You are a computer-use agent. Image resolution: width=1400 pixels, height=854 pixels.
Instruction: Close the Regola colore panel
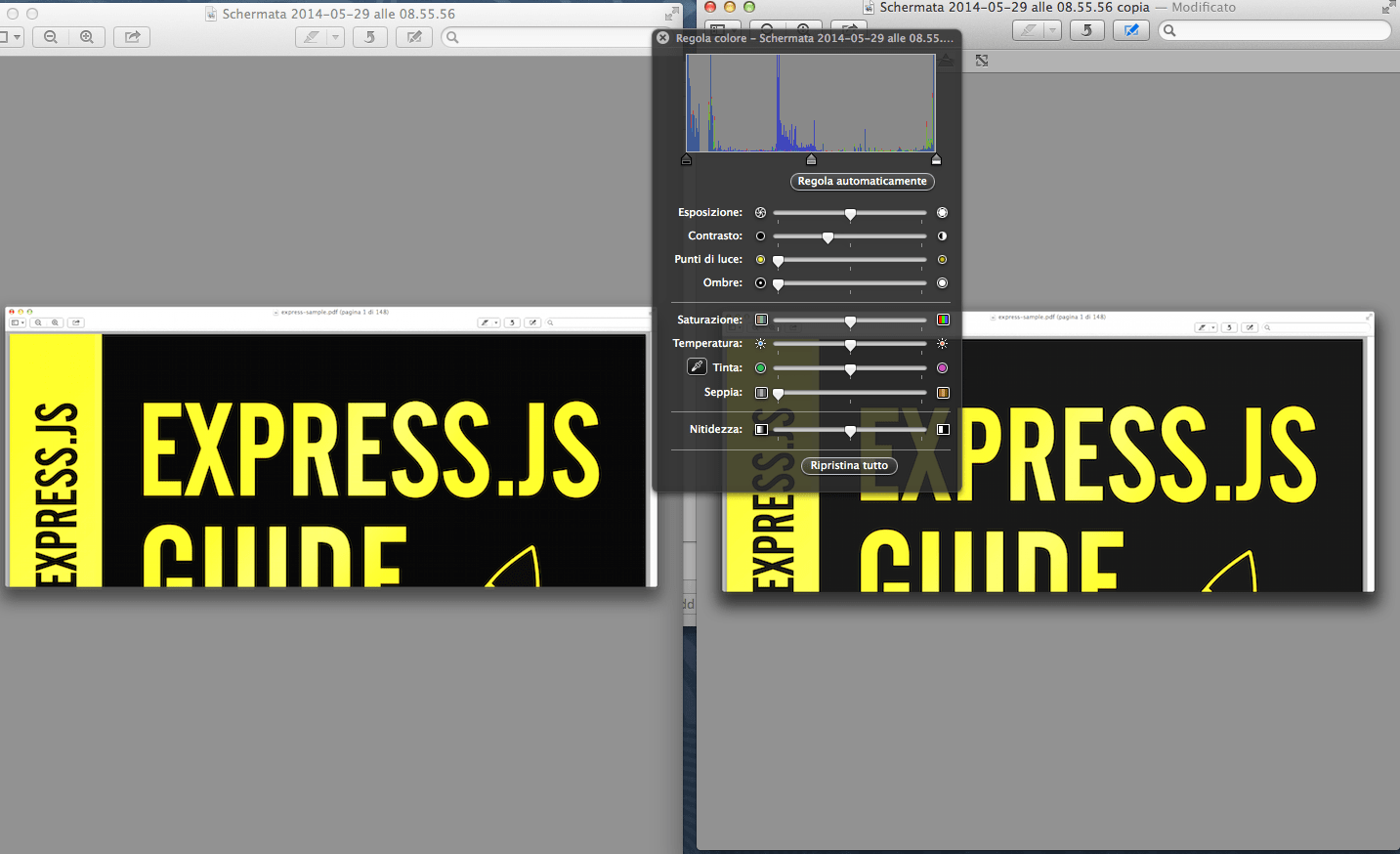(x=663, y=38)
